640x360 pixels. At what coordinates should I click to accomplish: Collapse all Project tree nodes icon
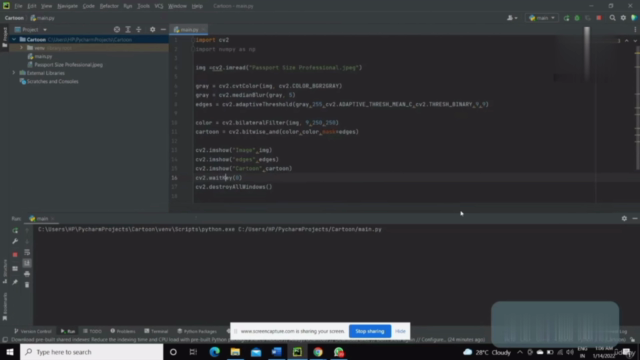coord(139,29)
